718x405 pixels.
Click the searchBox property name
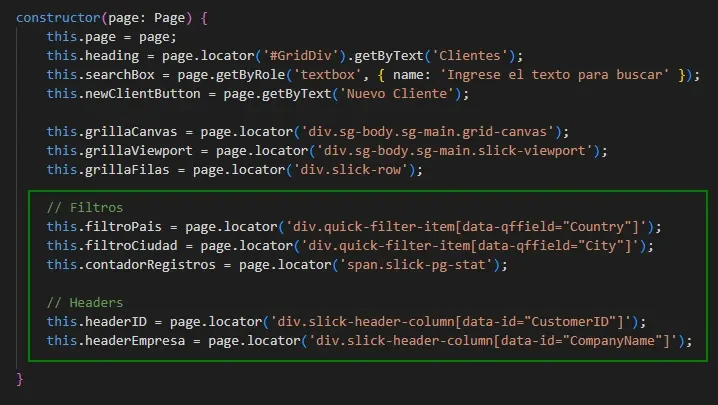click(120, 75)
